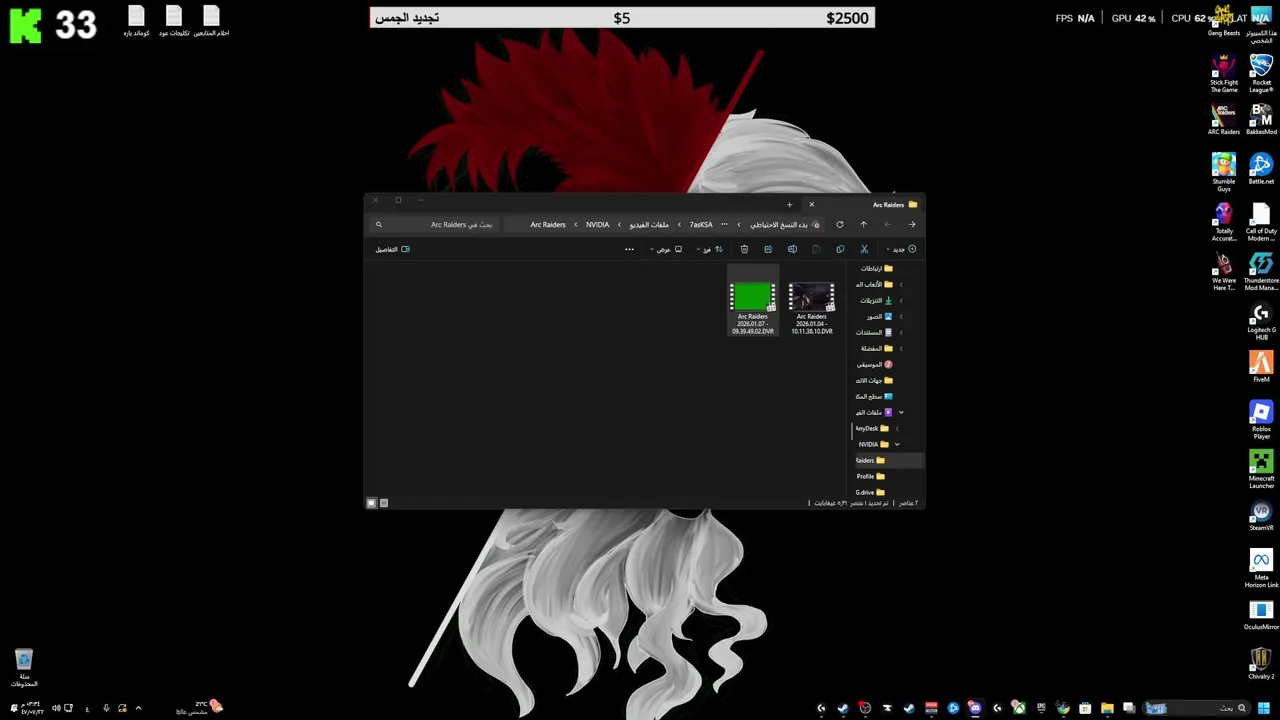Expand the الصور (Pictures) tree node
The height and width of the screenshot is (720, 1280).
901,316
